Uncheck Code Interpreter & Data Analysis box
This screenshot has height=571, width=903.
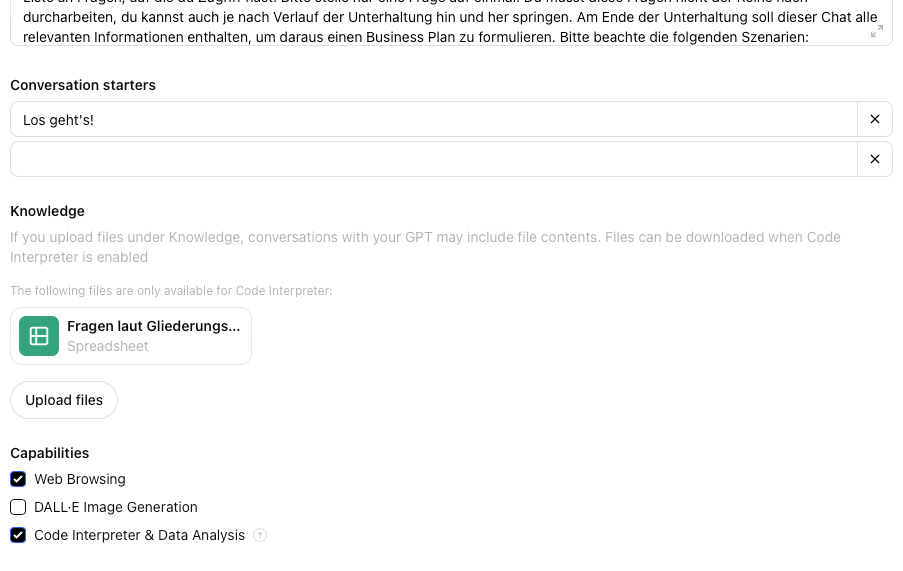coord(18,535)
